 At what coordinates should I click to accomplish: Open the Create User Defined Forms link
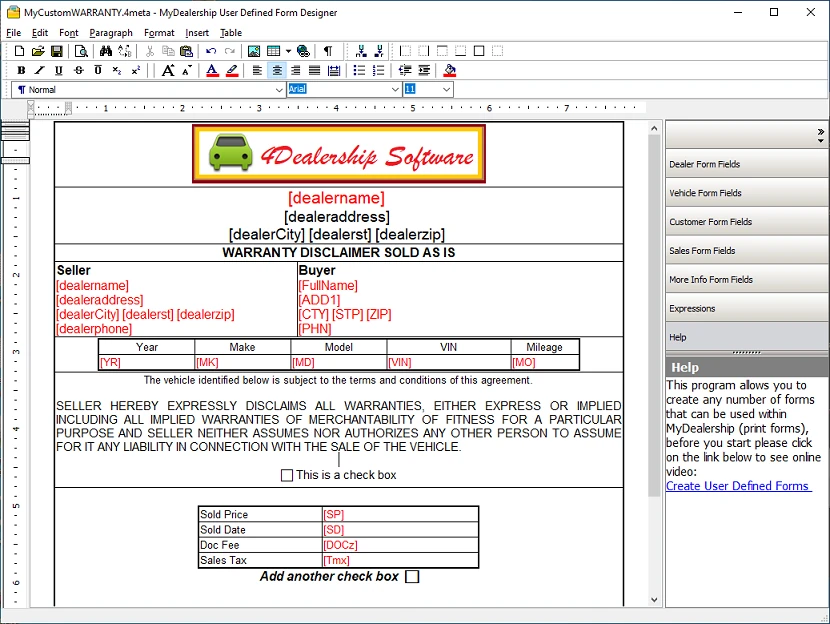pos(738,486)
